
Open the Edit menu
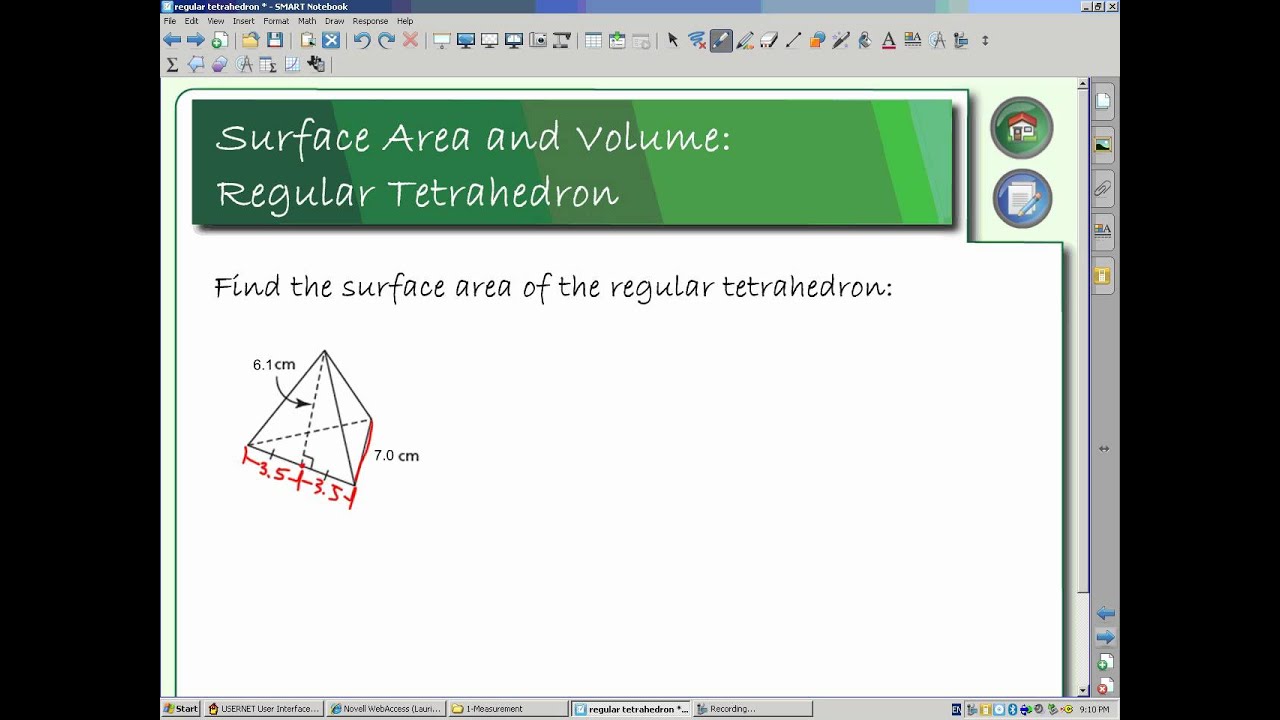tap(191, 21)
